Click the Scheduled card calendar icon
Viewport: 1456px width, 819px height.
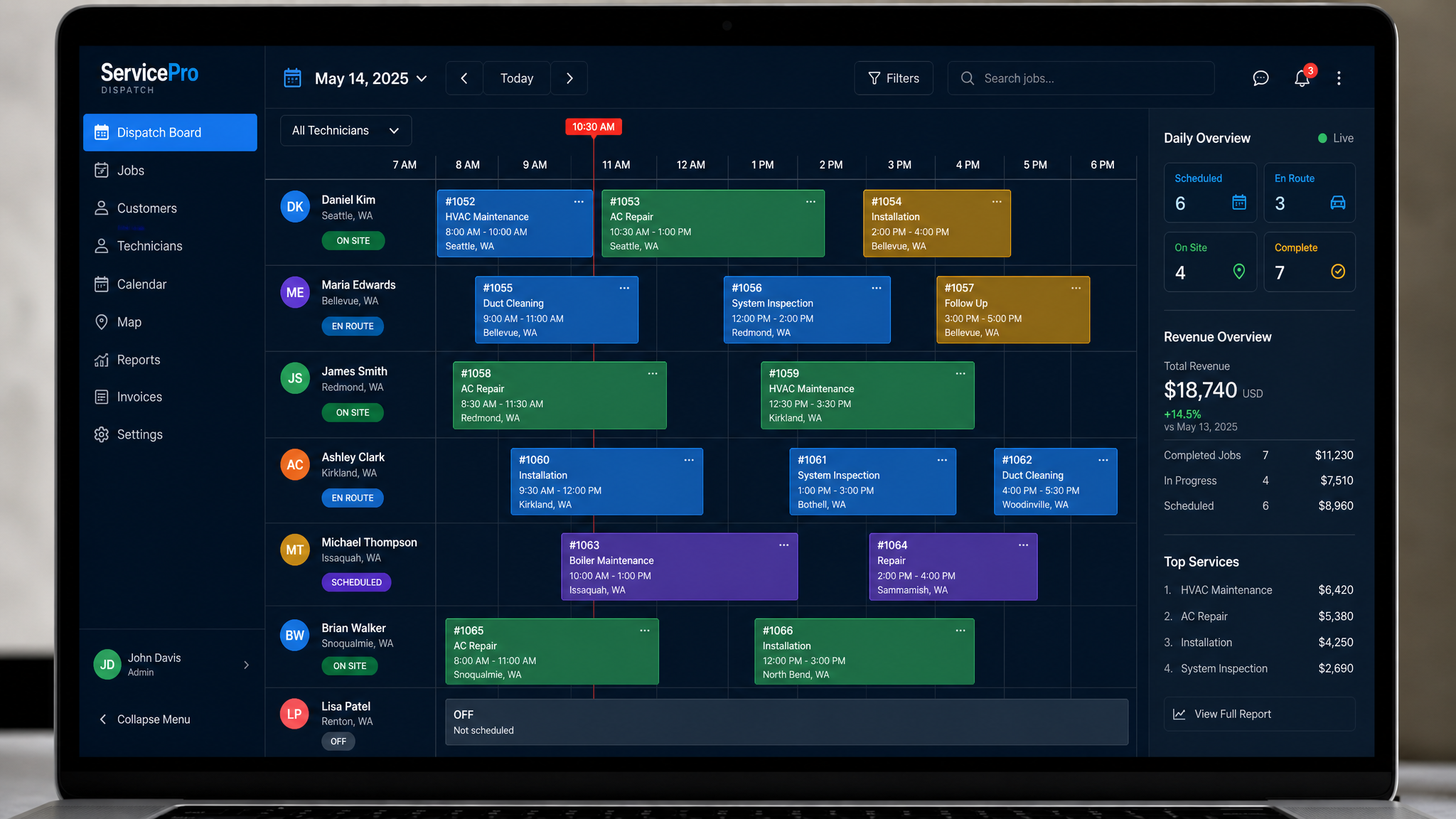click(x=1239, y=203)
